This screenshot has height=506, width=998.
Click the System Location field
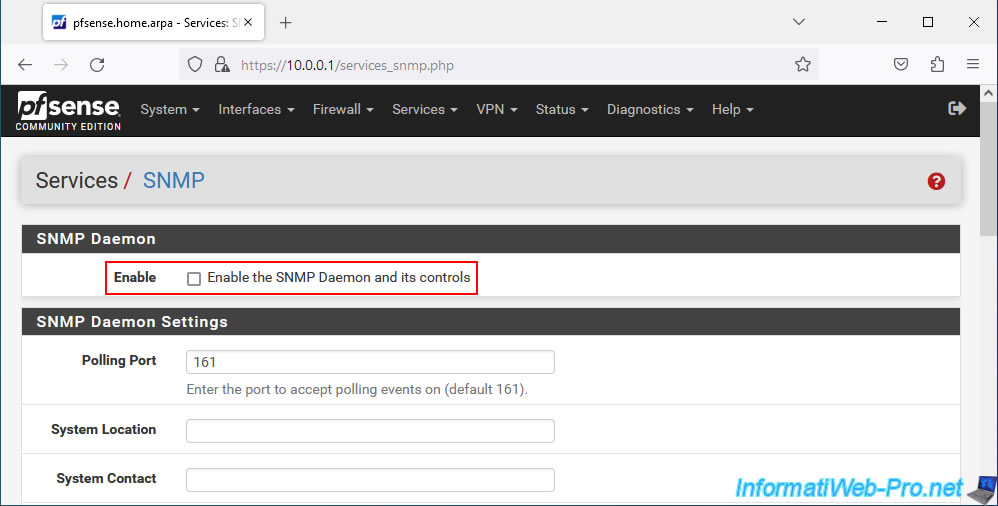[370, 431]
